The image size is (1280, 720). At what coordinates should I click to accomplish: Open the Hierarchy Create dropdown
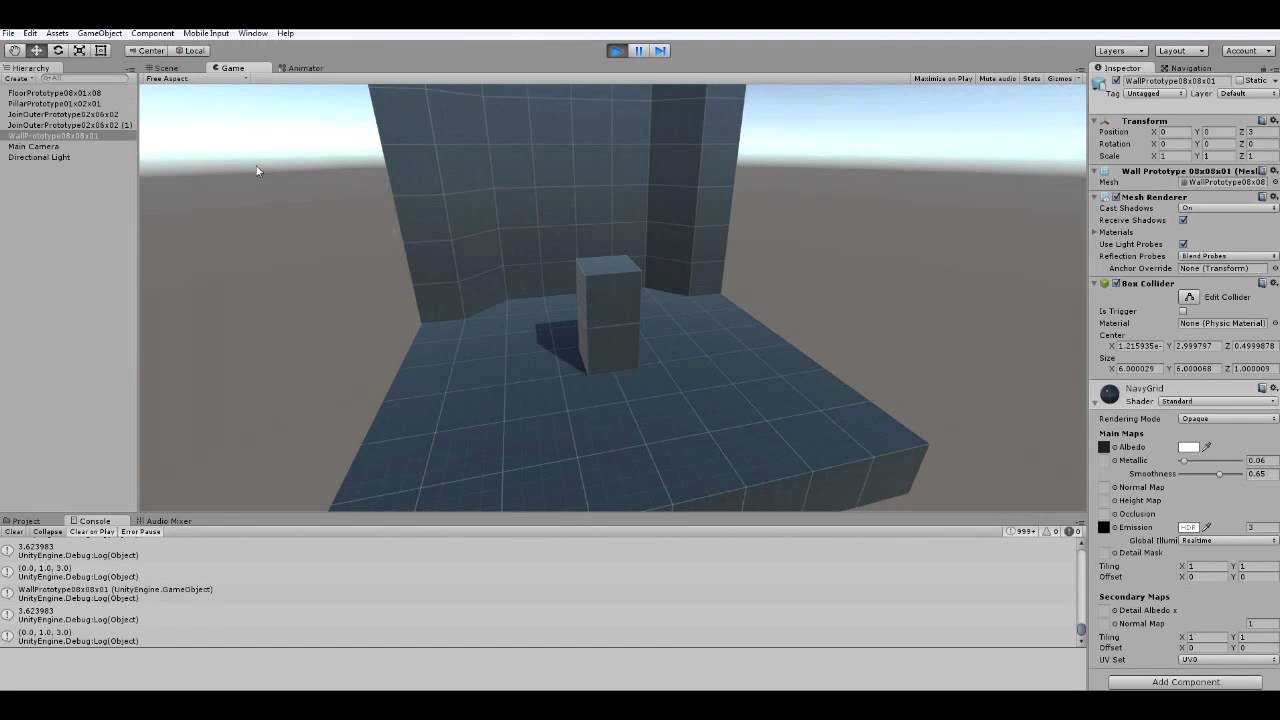18,78
